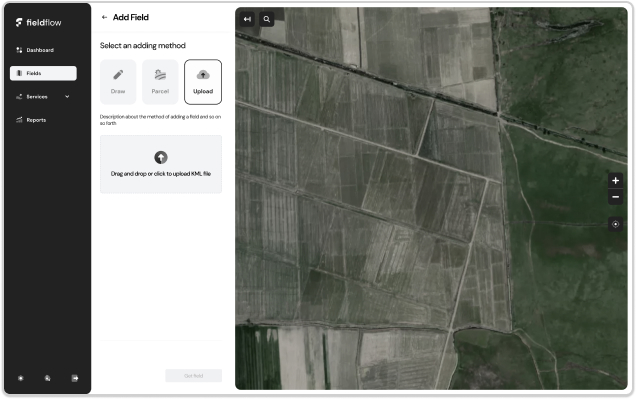Choose the Upload adding method

[x=203, y=82]
